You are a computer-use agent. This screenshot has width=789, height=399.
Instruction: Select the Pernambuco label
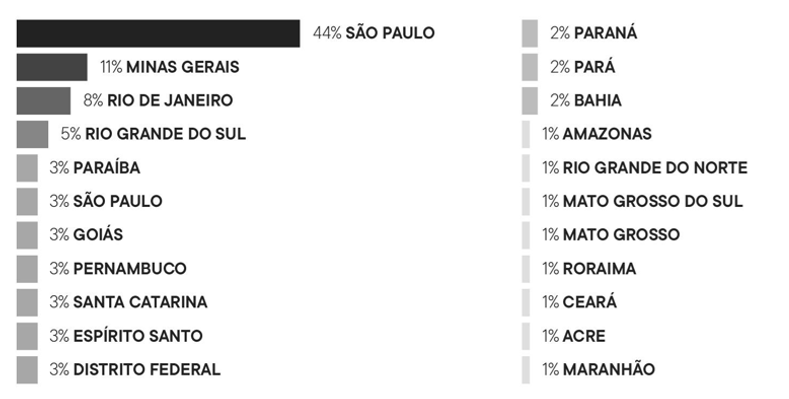130,269
